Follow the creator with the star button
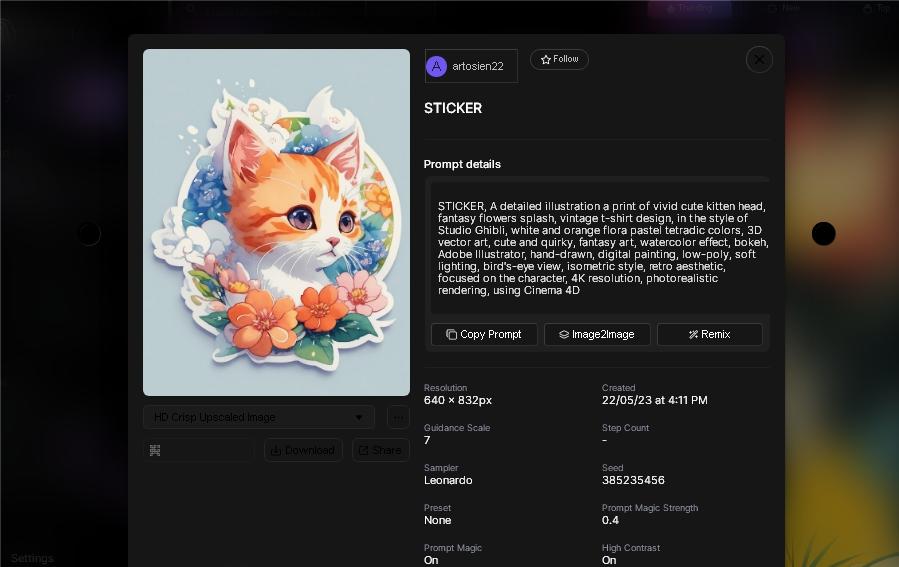This screenshot has width=899, height=567. 559,60
